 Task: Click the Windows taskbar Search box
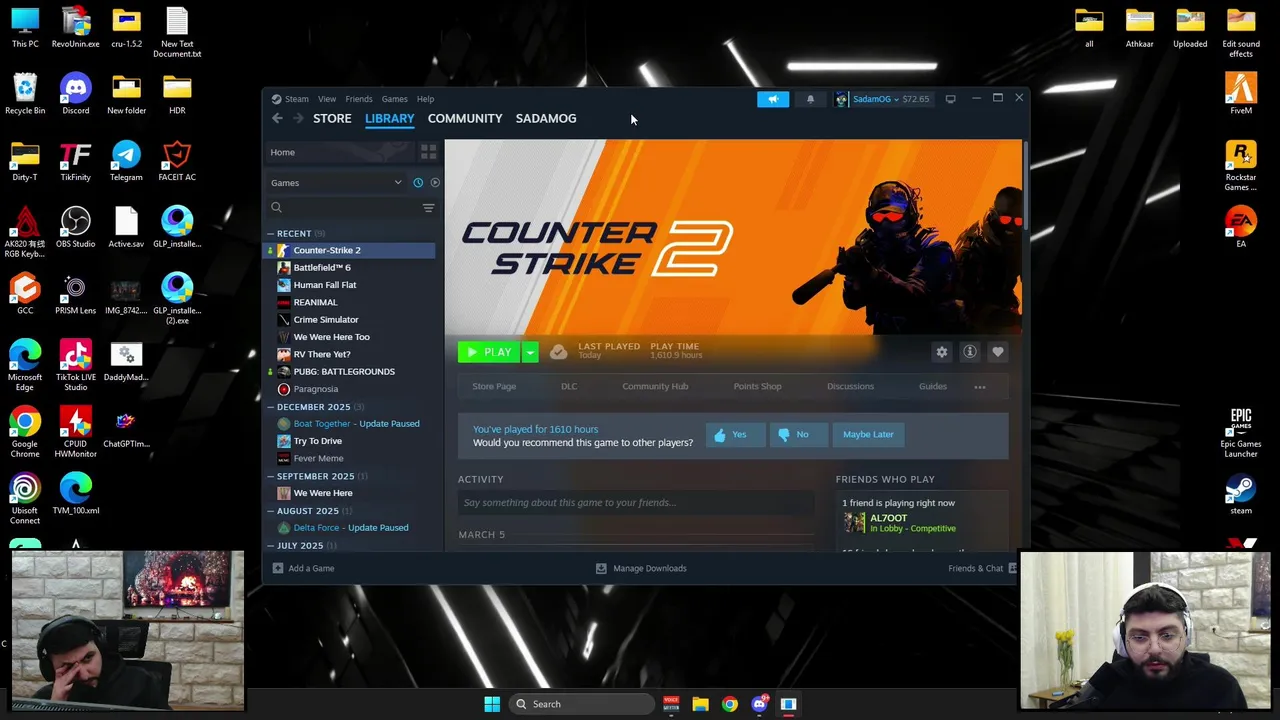click(584, 704)
